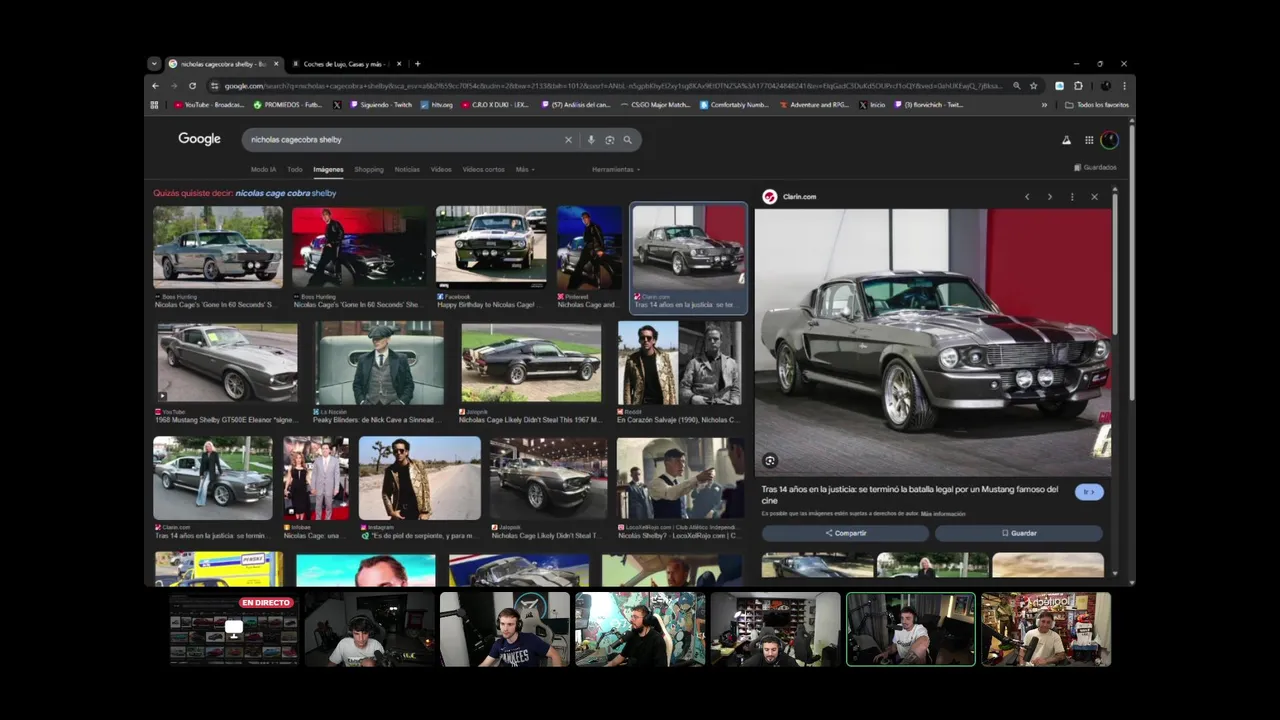Open the CS:GO Major Match... bookmark
Screen dimensions: 1280x720
click(656, 105)
